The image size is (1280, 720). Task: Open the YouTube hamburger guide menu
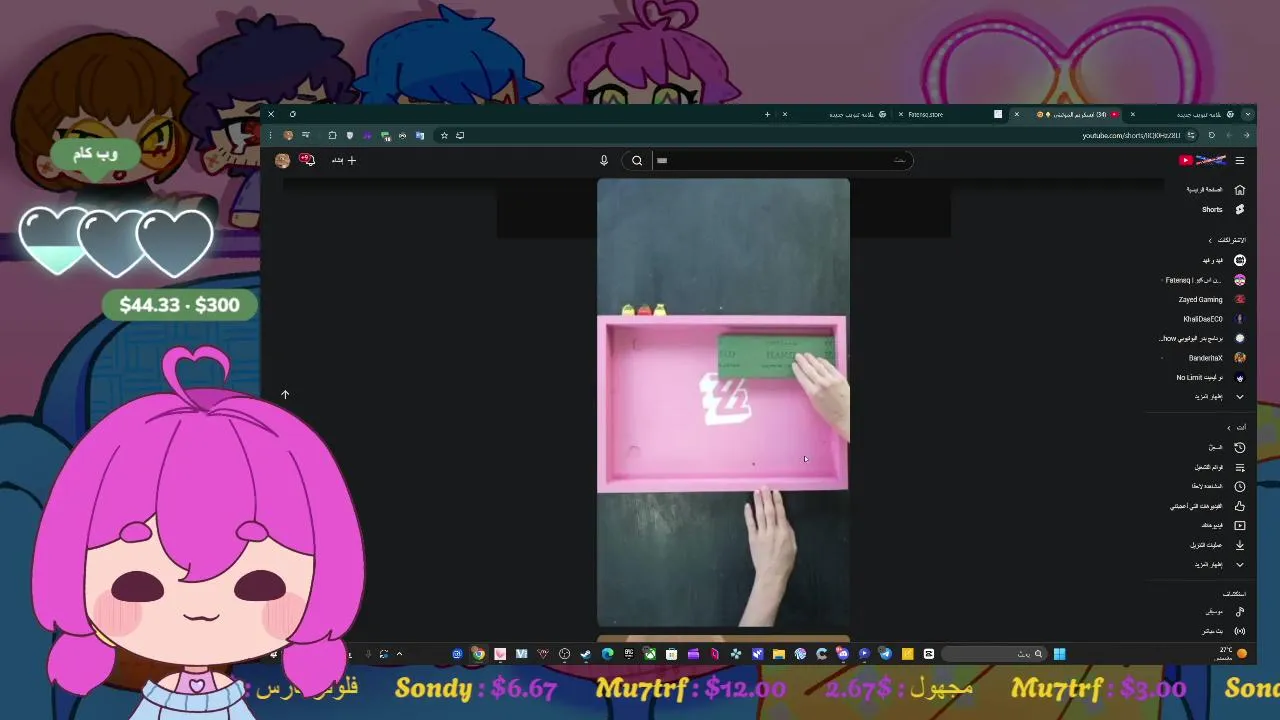1240,160
